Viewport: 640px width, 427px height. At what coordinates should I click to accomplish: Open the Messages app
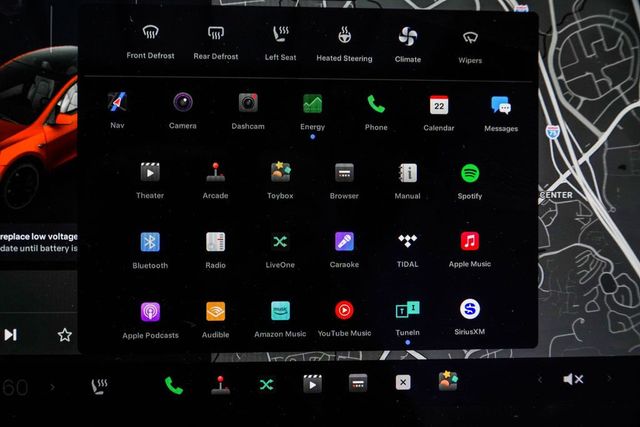coord(501,114)
